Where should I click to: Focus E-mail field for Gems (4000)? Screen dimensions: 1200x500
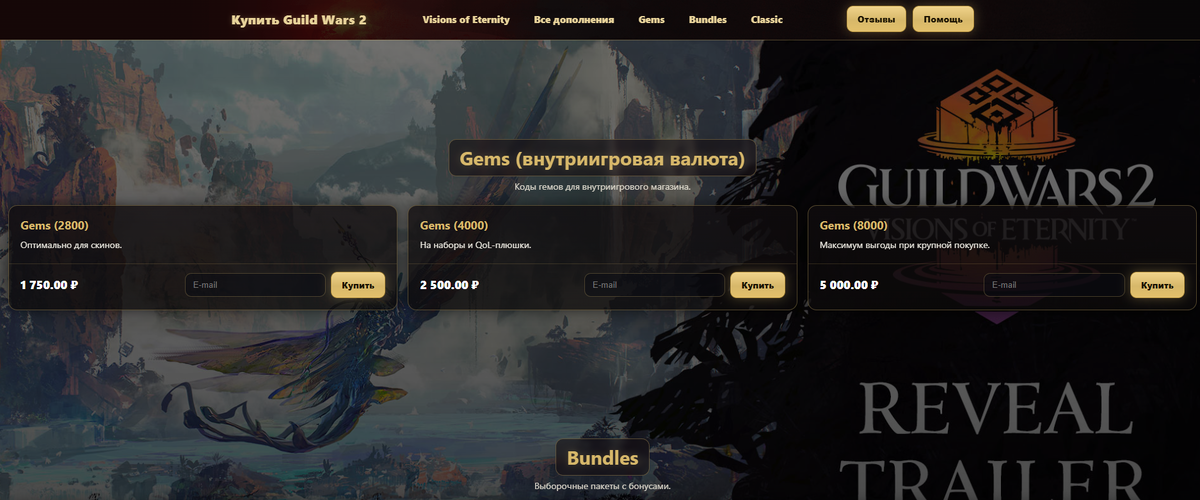click(654, 285)
